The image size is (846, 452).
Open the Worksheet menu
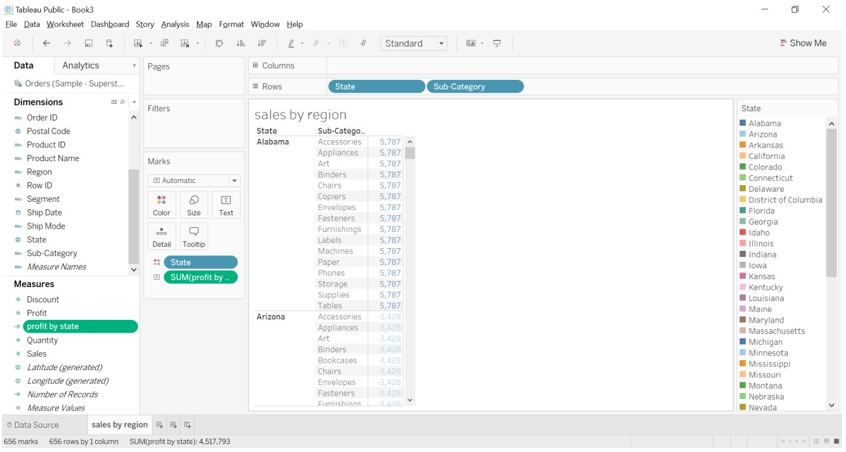tap(65, 24)
